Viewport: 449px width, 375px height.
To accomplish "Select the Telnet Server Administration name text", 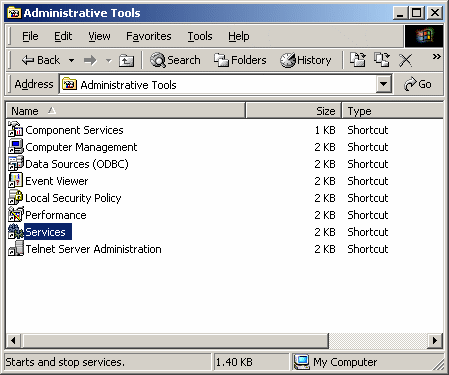I will click(94, 249).
